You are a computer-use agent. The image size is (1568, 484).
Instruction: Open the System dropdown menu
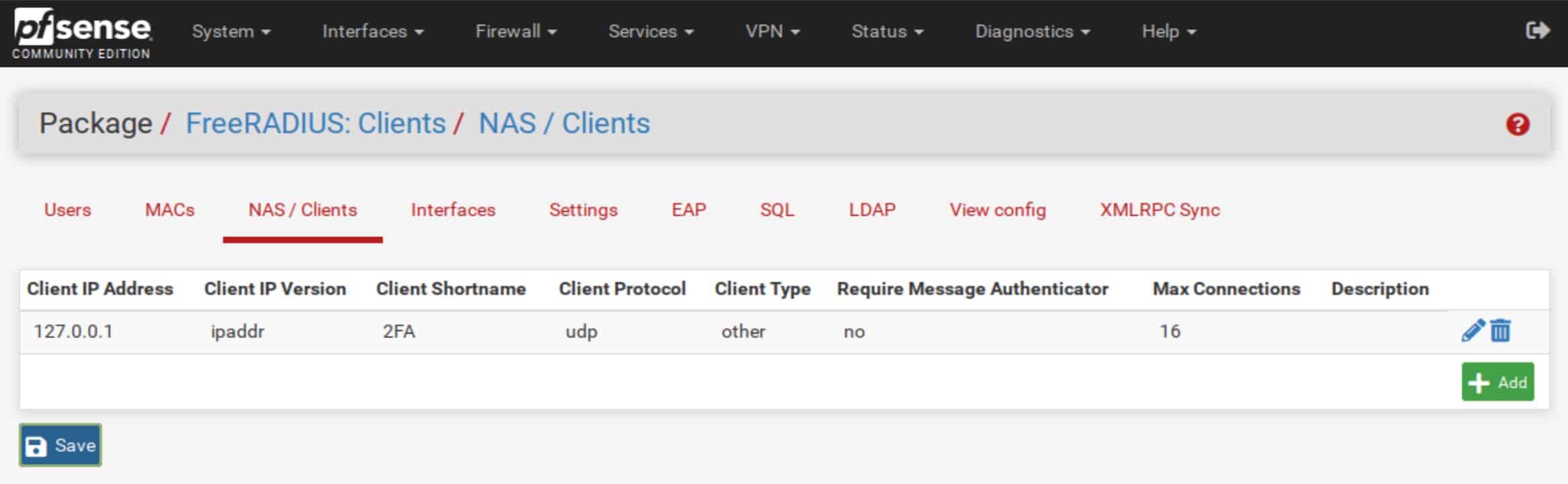click(231, 32)
